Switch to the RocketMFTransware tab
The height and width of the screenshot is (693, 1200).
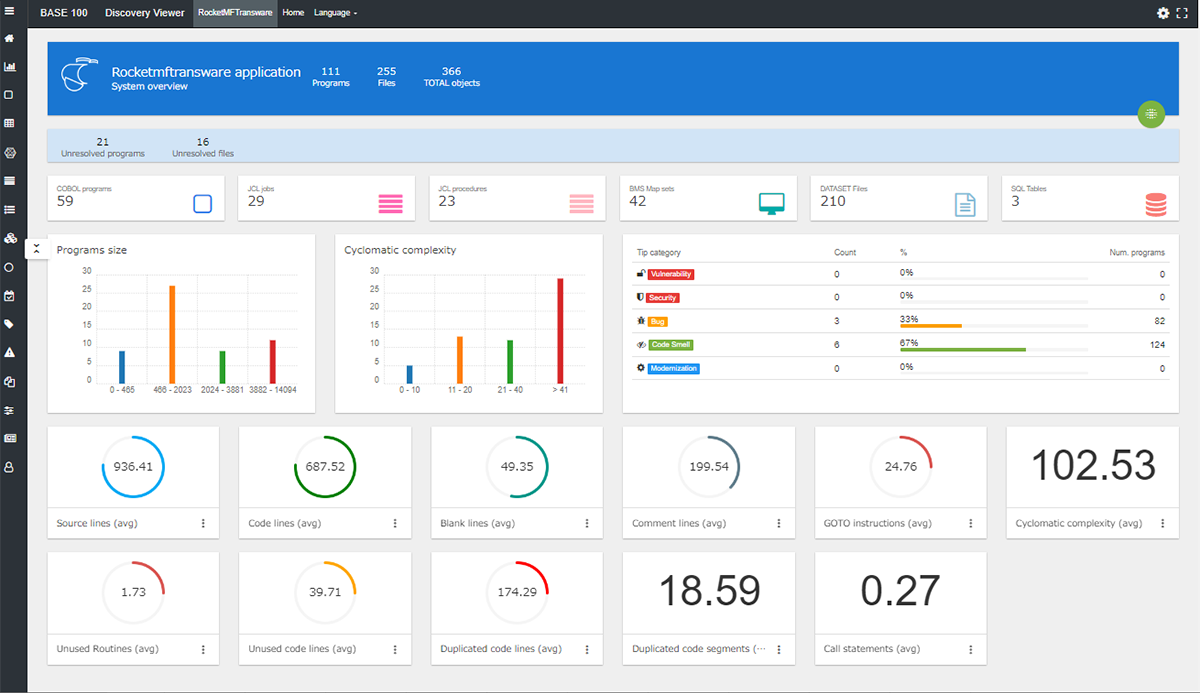[235, 13]
